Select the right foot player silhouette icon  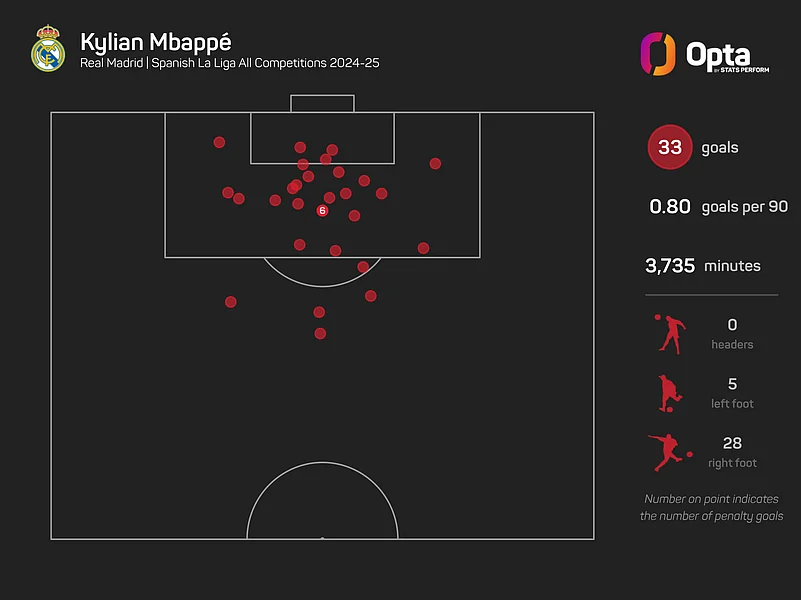(668, 452)
